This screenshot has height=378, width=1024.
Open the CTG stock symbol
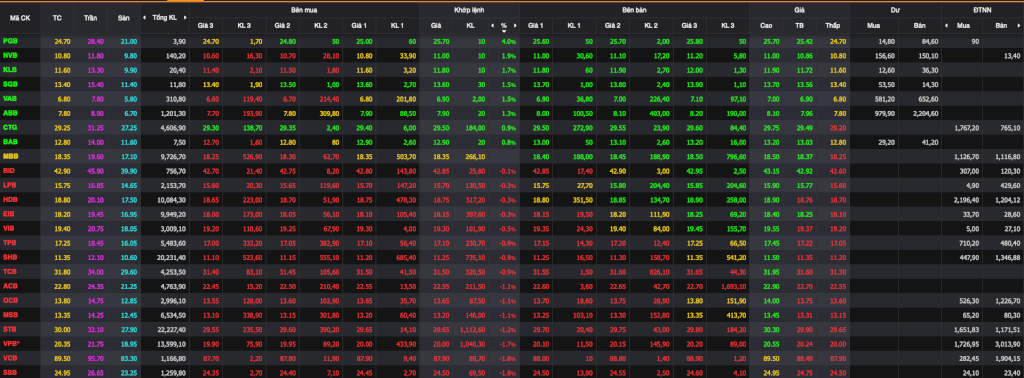[x=10, y=127]
